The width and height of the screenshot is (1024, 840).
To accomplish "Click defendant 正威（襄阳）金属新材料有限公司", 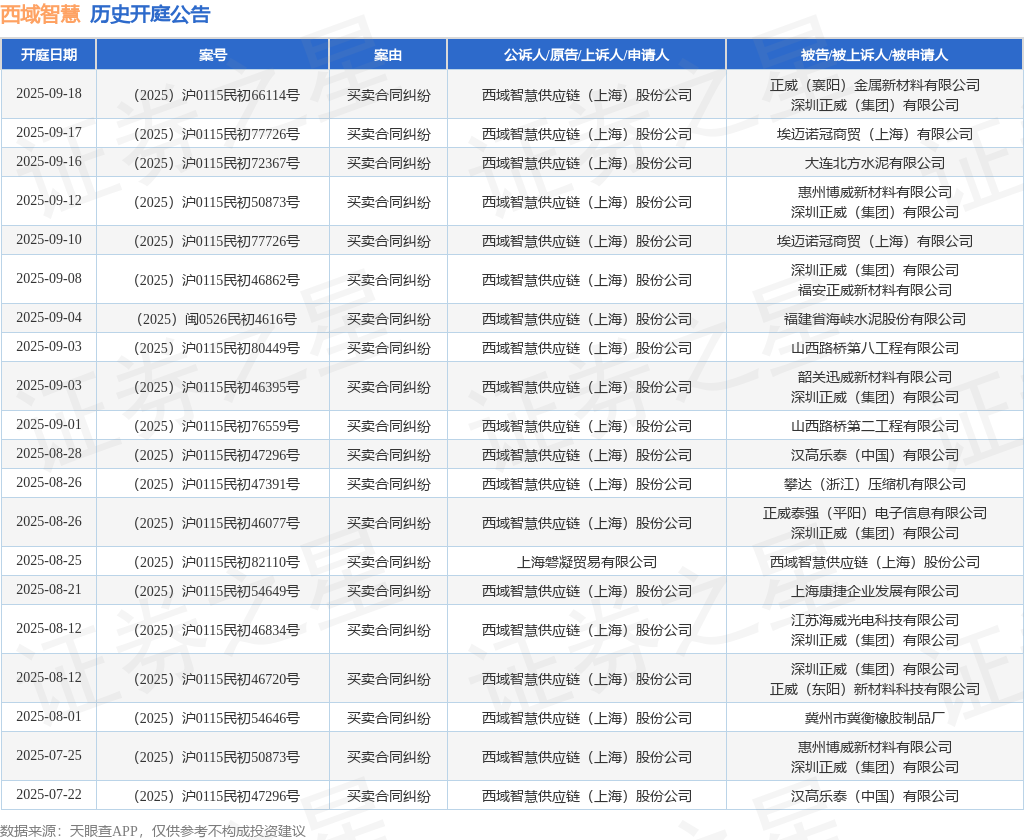I will click(874, 85).
